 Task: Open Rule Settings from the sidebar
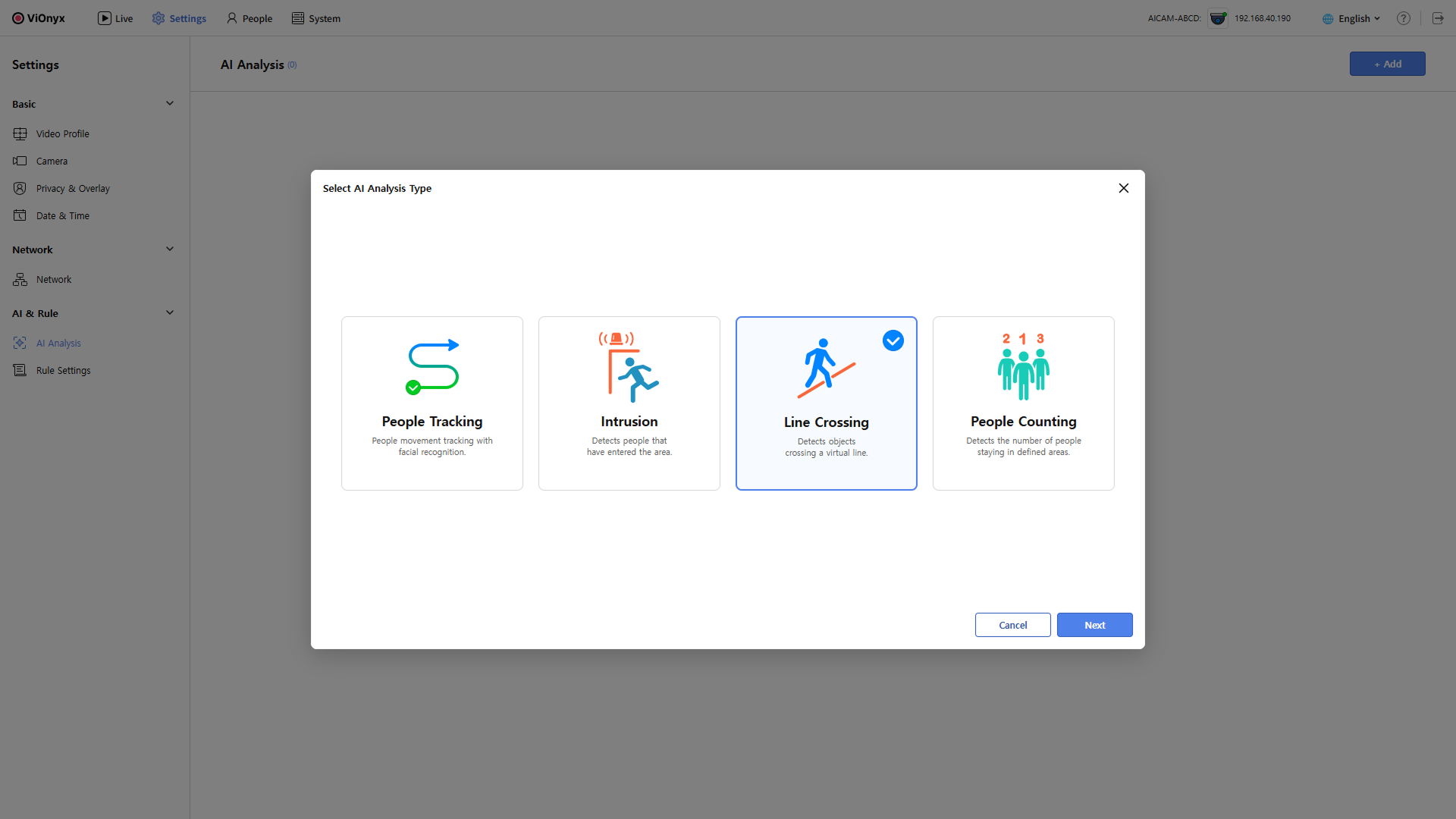click(x=63, y=370)
